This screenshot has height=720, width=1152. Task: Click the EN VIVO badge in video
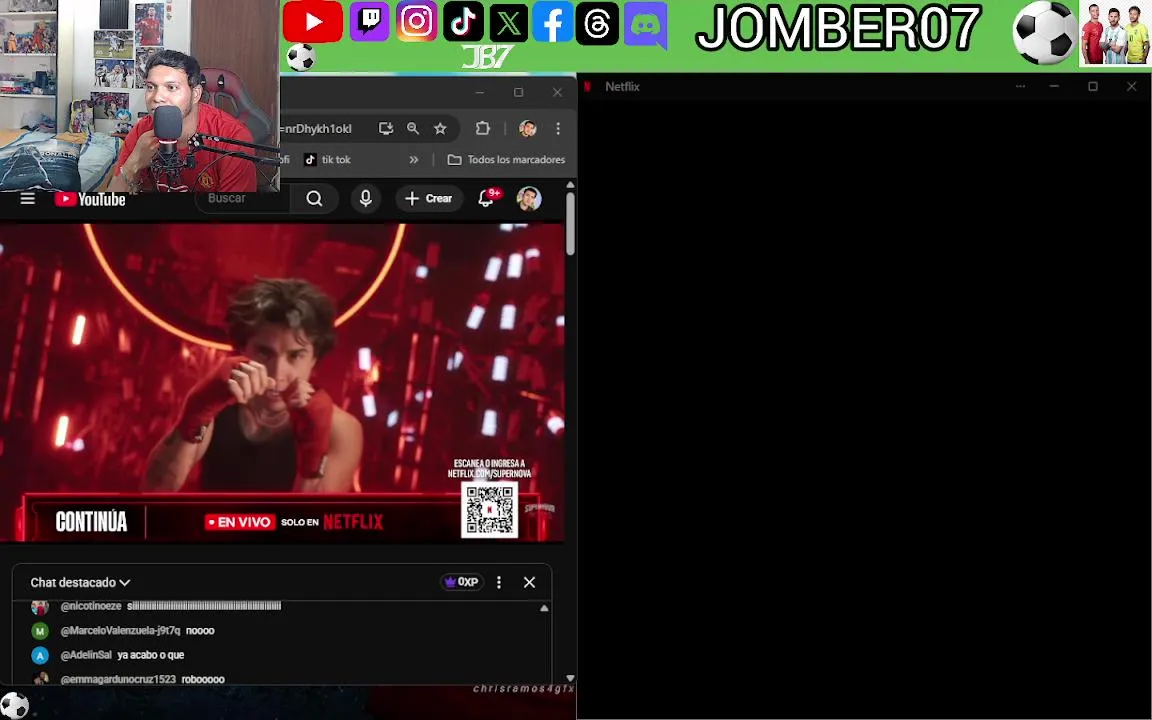[x=240, y=522]
